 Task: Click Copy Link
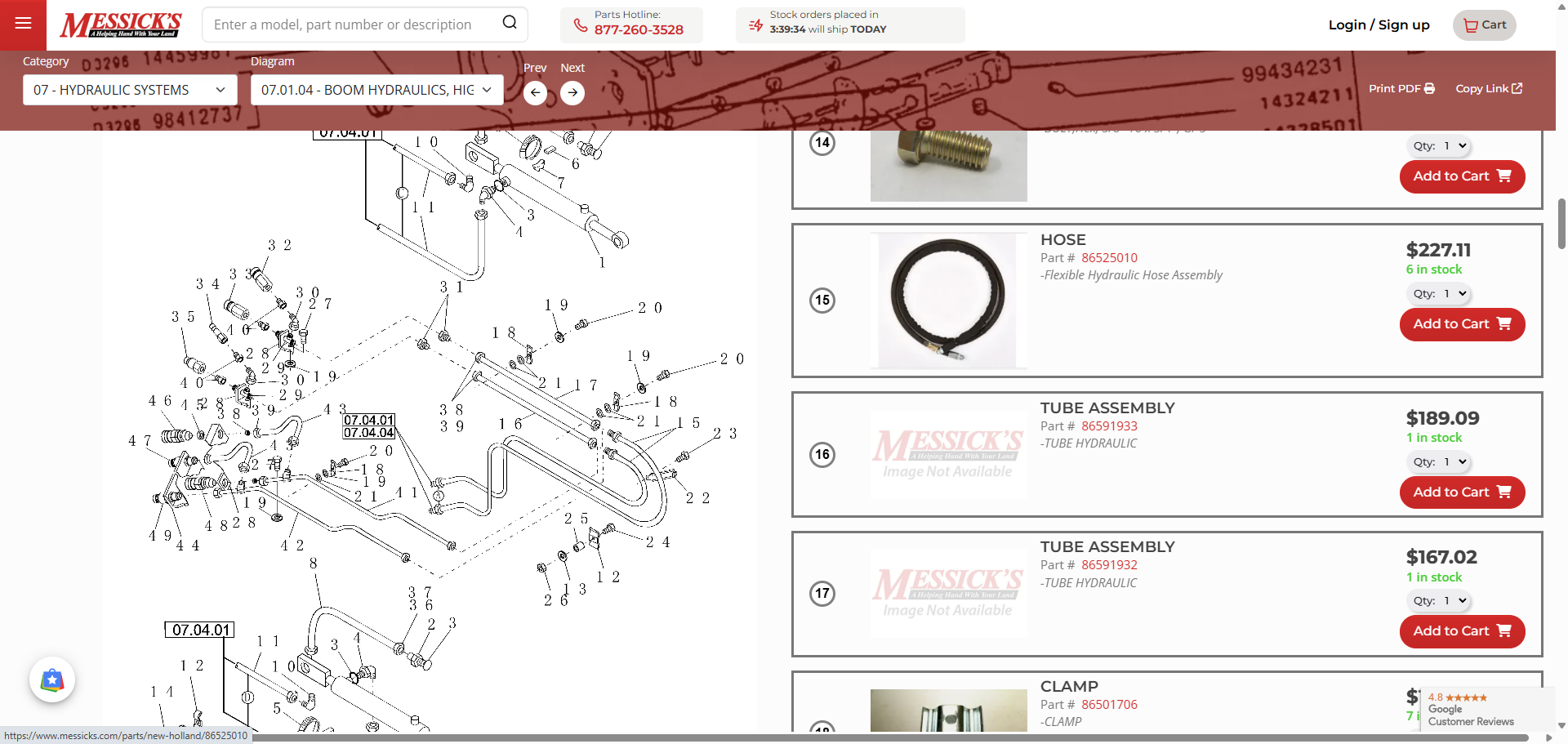click(x=1489, y=88)
